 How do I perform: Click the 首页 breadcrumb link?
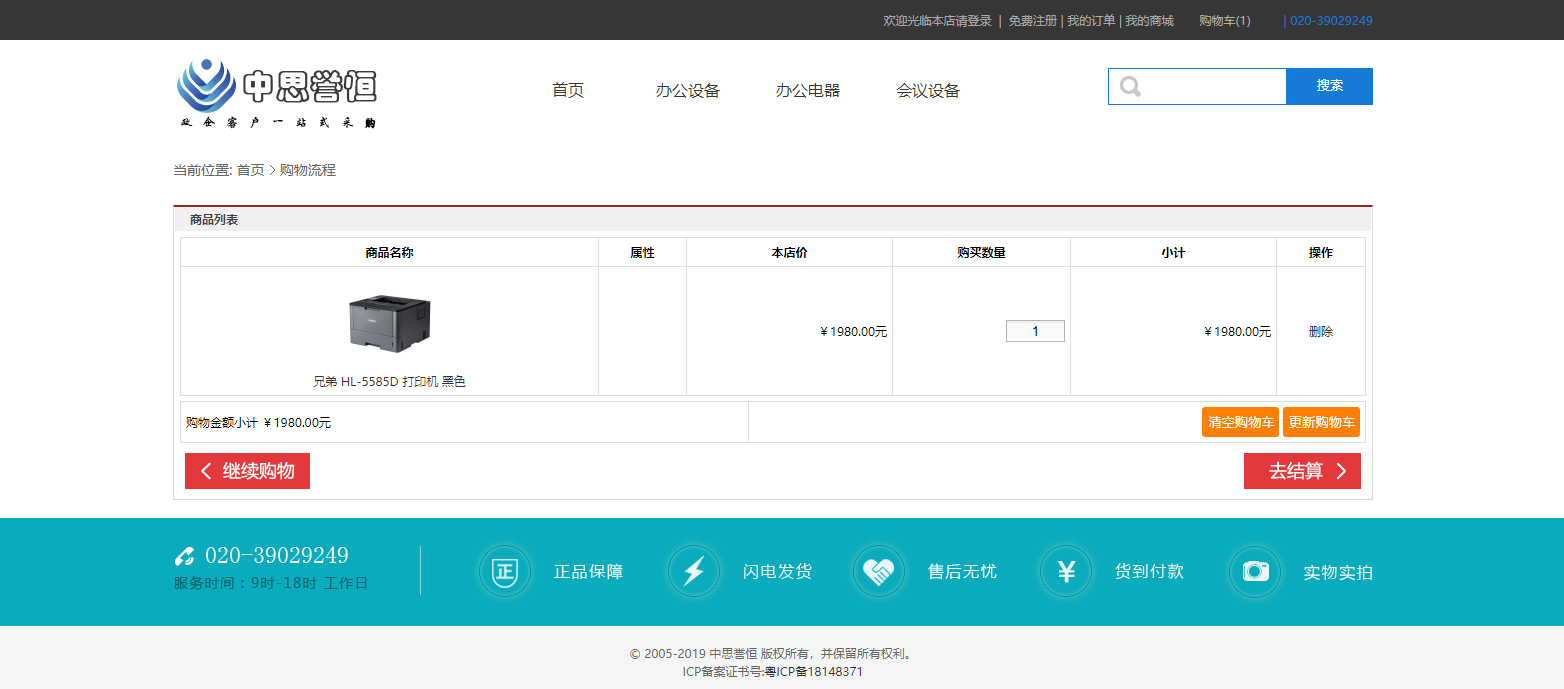click(x=250, y=170)
